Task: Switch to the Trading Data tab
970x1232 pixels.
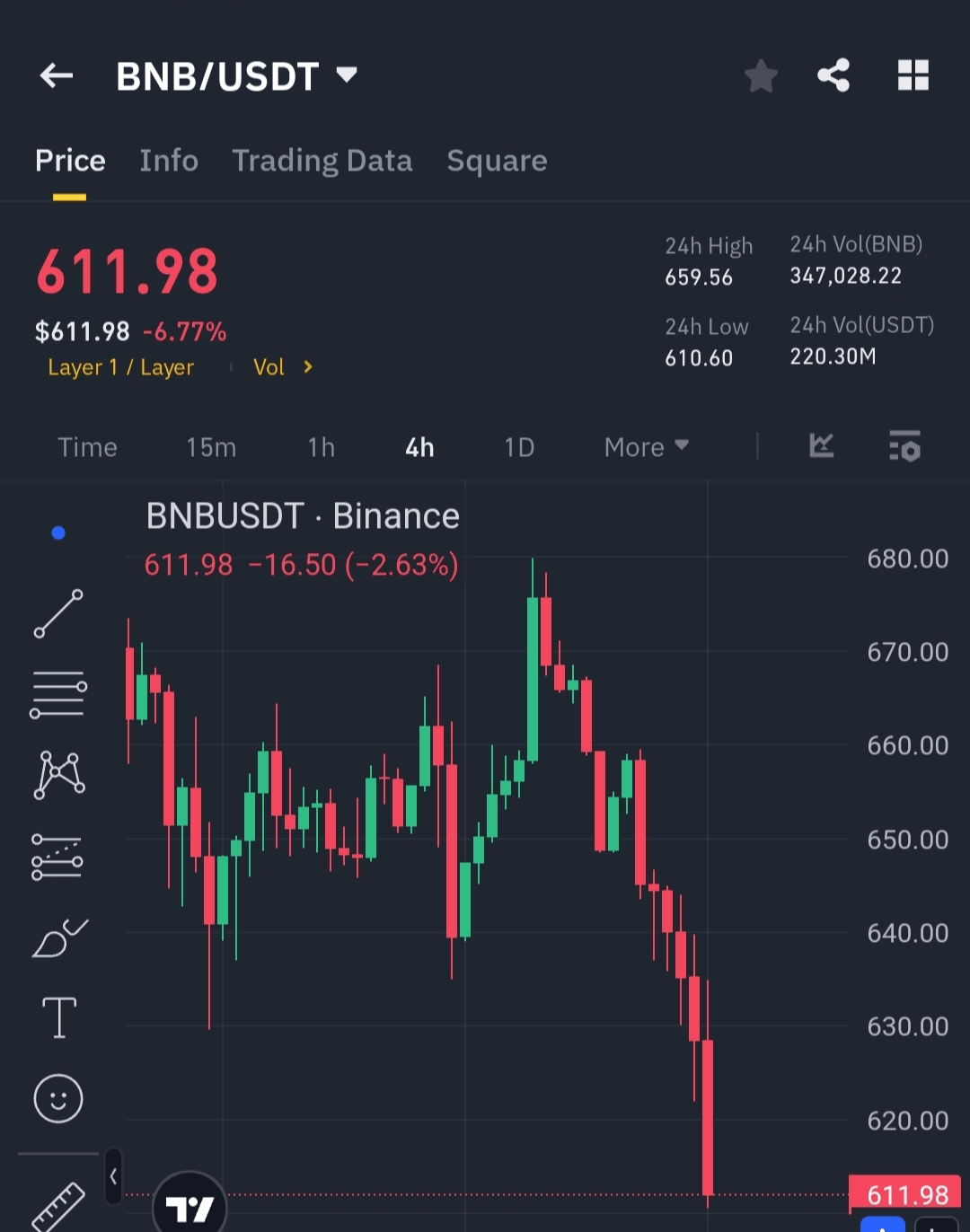Action: point(322,161)
